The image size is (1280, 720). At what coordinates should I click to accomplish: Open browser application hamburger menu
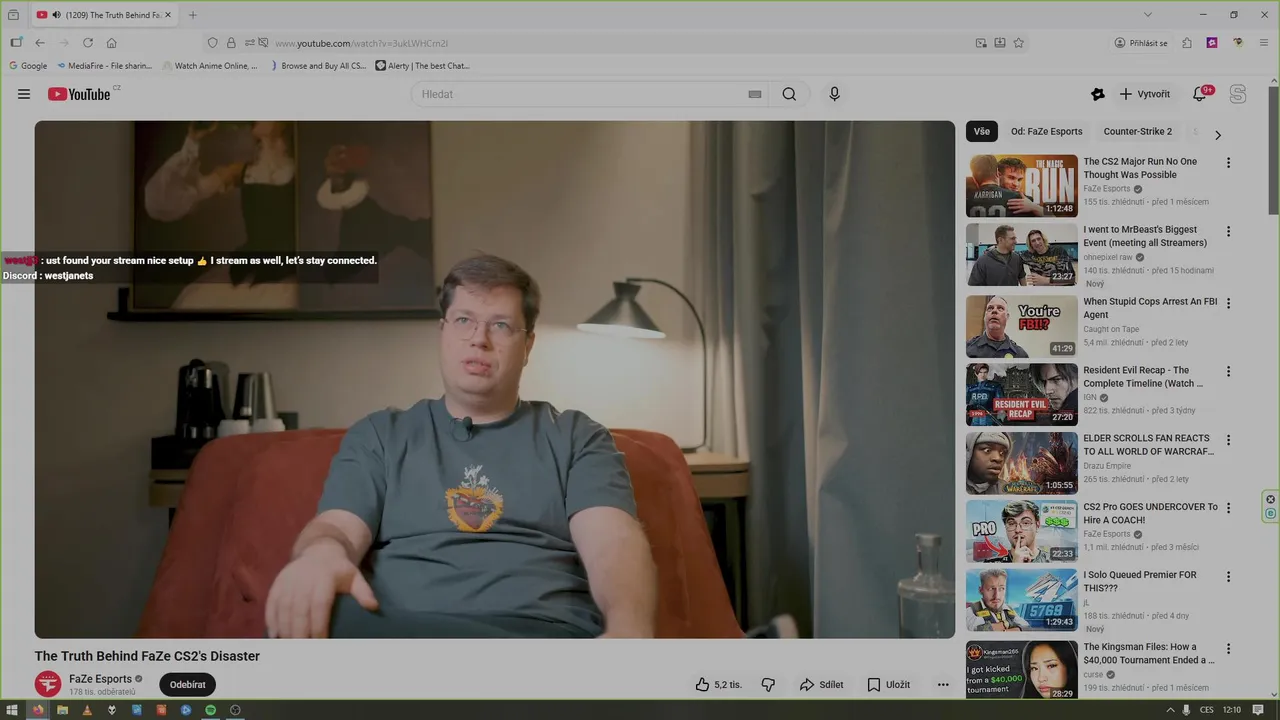tap(1264, 43)
